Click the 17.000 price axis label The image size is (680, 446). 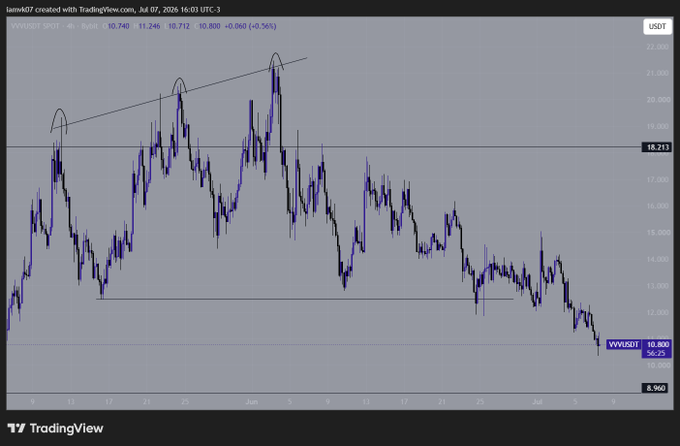click(657, 180)
